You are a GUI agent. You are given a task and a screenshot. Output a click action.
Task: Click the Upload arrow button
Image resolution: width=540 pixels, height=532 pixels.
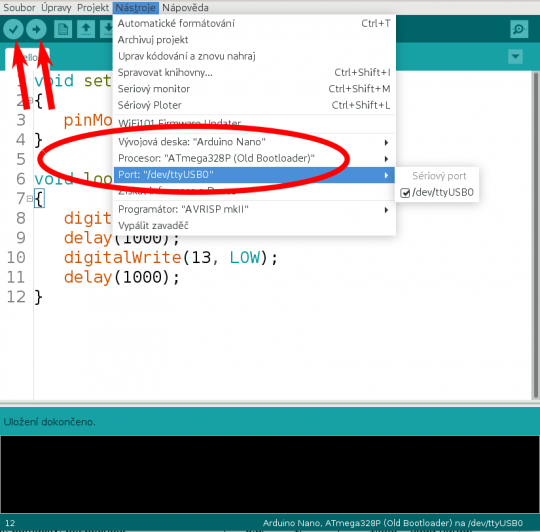coord(36,29)
